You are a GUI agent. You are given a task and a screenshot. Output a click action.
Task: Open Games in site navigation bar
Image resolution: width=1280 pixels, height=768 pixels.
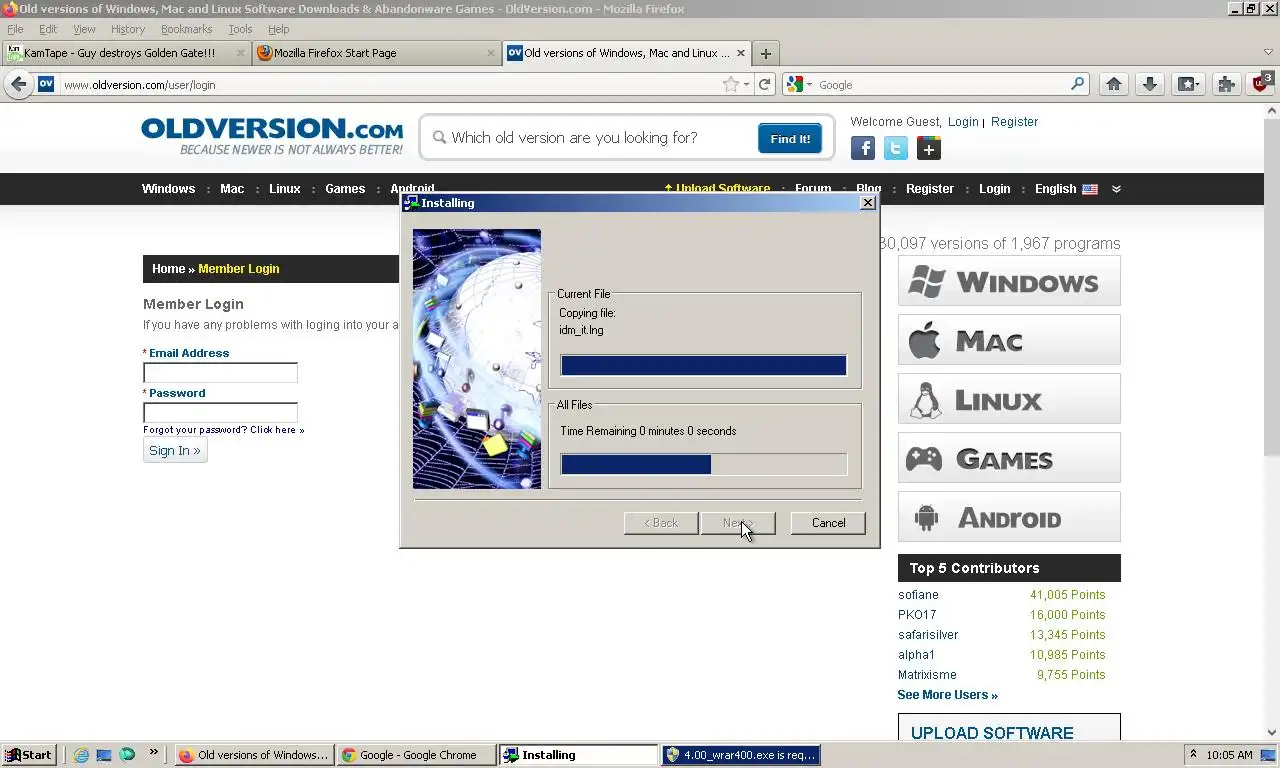(345, 189)
